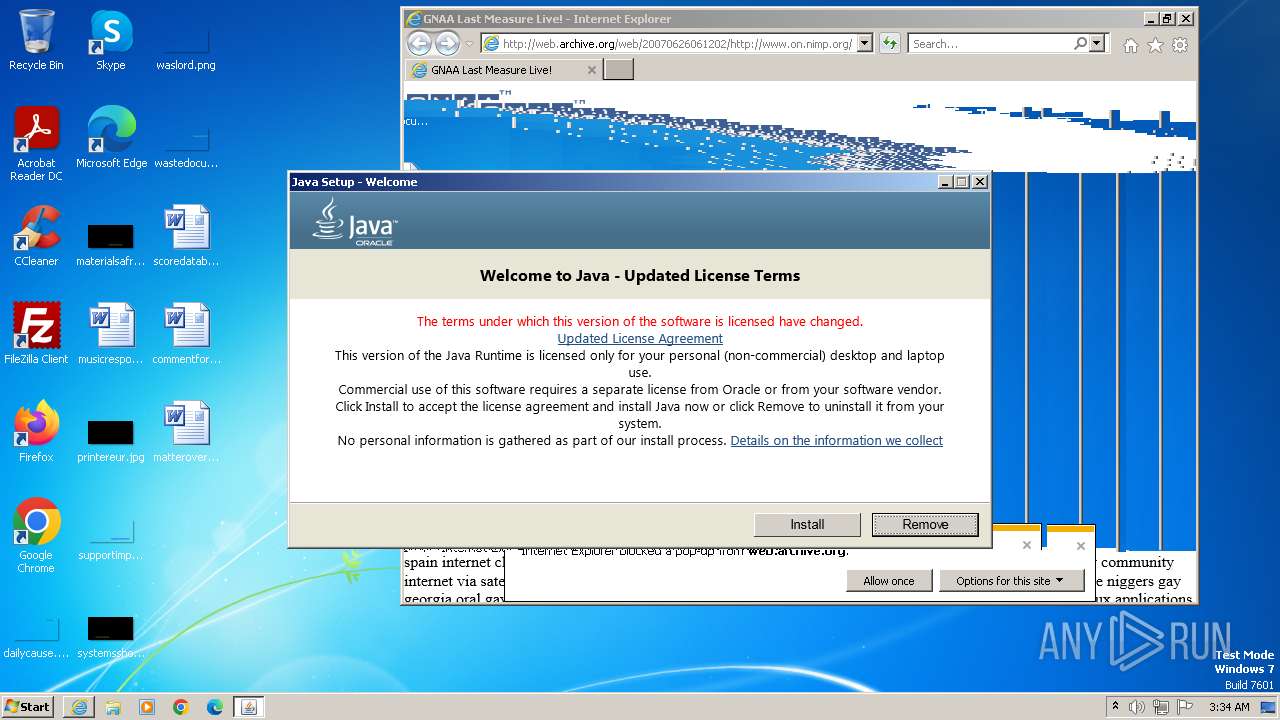The width and height of the screenshot is (1280, 720).
Task: Launch FileZilla Client shortcut
Action: point(36,334)
